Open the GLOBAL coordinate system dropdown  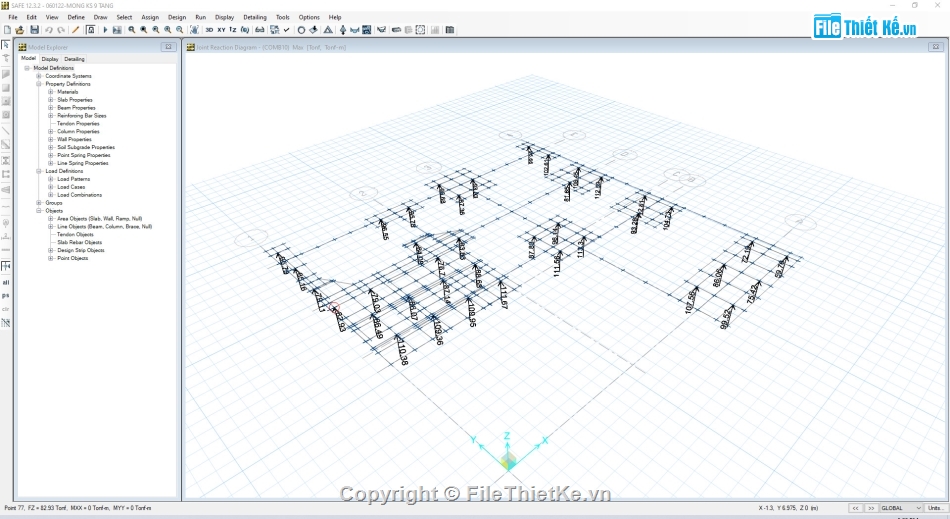tap(901, 508)
